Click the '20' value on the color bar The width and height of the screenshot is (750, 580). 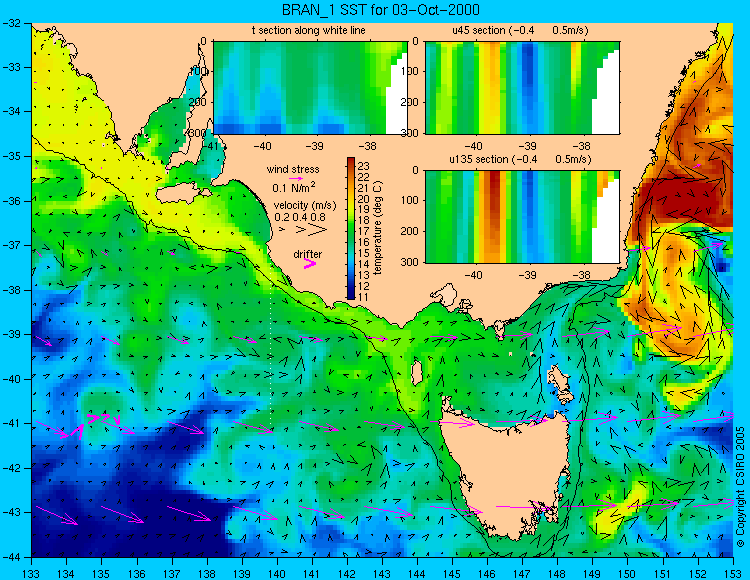coord(363,199)
